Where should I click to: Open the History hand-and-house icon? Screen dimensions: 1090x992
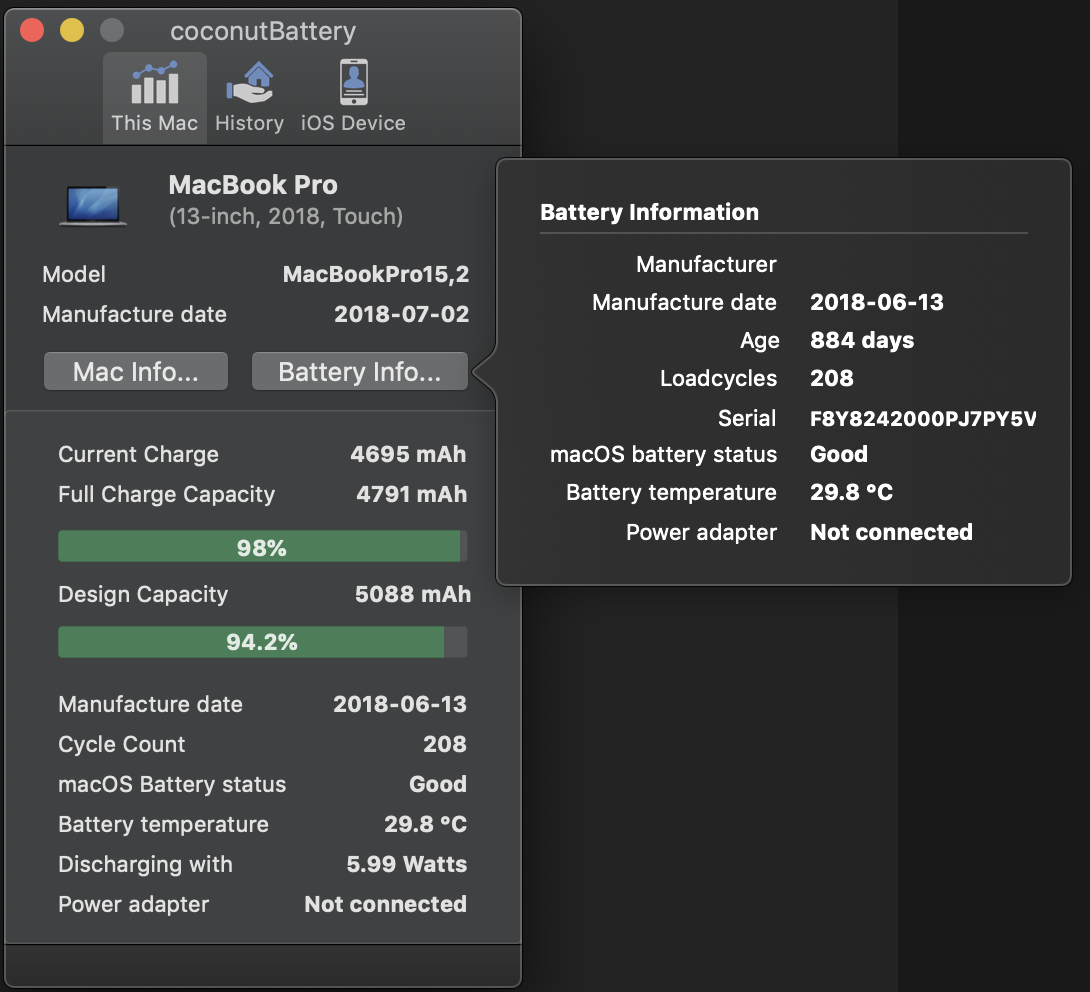pyautogui.click(x=250, y=83)
